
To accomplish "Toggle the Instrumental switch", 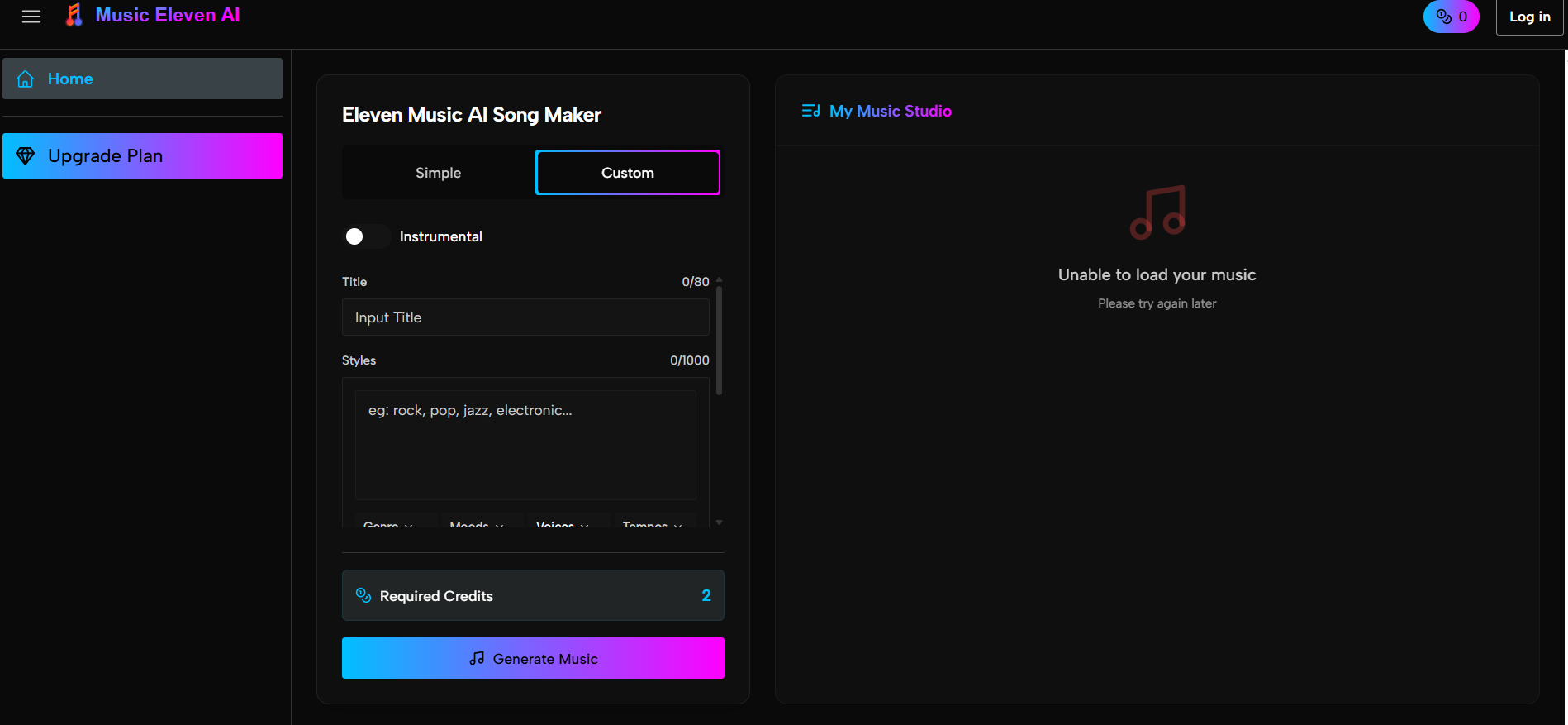I will pyautogui.click(x=366, y=236).
